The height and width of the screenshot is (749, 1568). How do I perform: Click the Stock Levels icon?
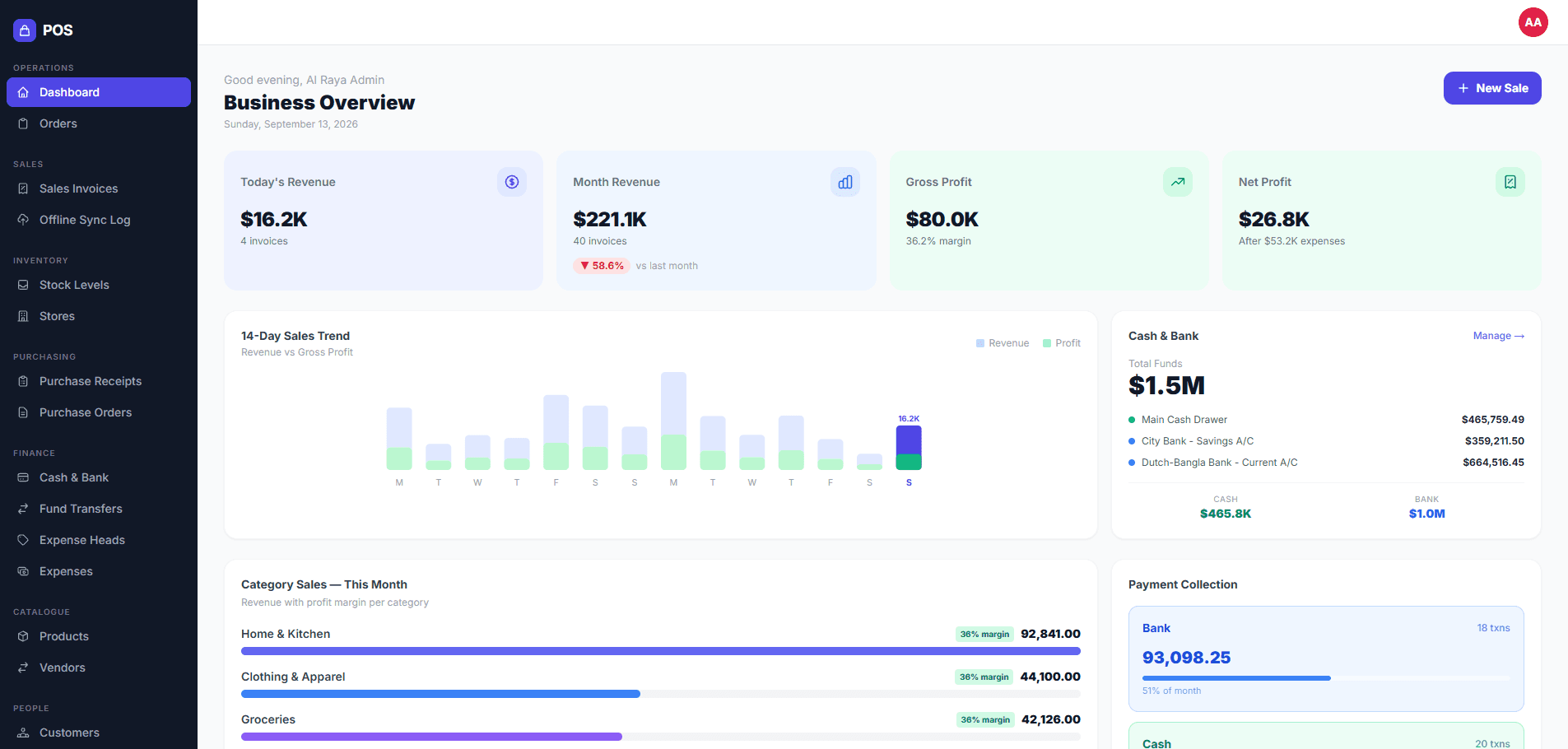tap(23, 285)
